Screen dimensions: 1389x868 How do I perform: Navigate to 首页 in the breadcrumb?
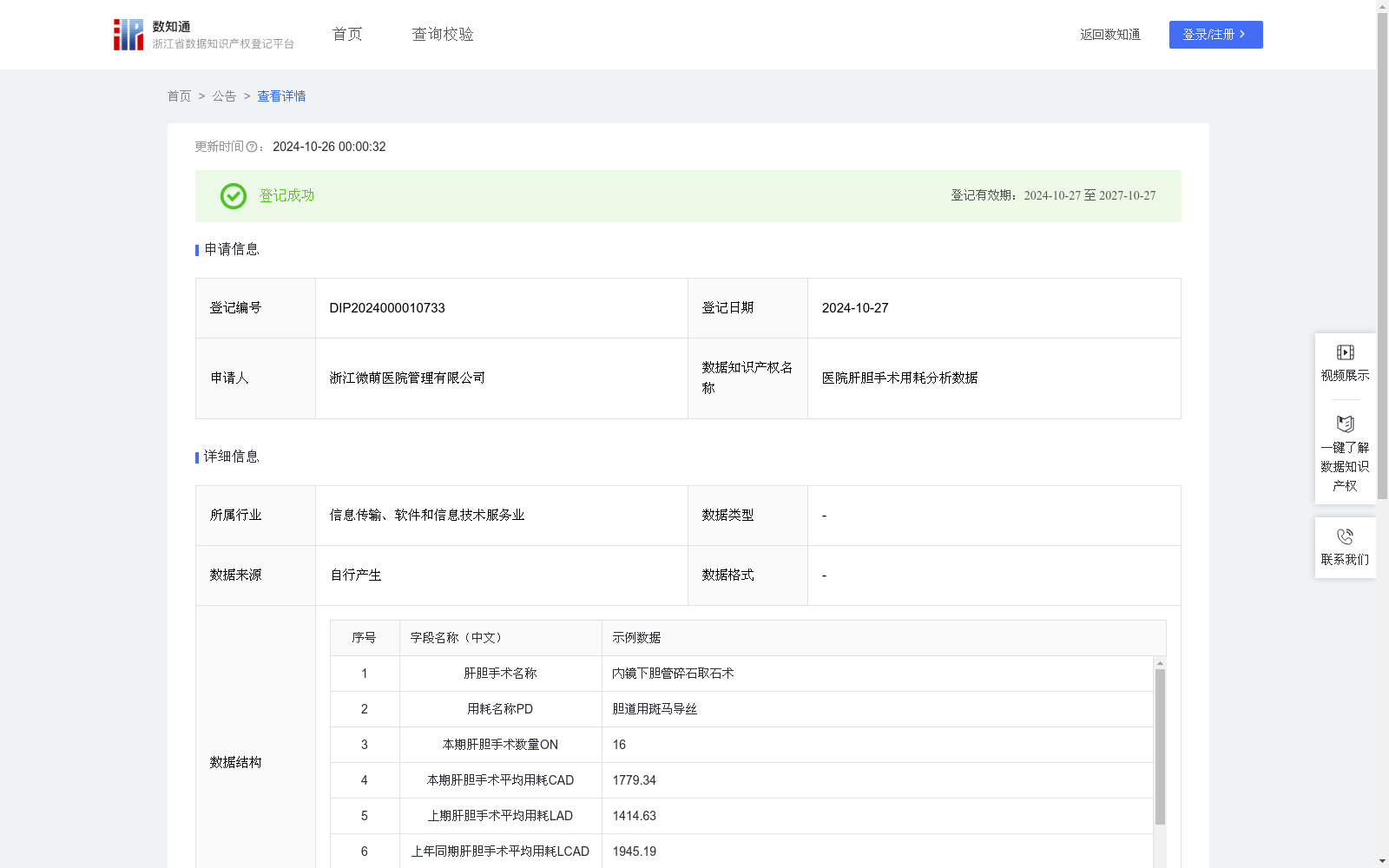[179, 96]
